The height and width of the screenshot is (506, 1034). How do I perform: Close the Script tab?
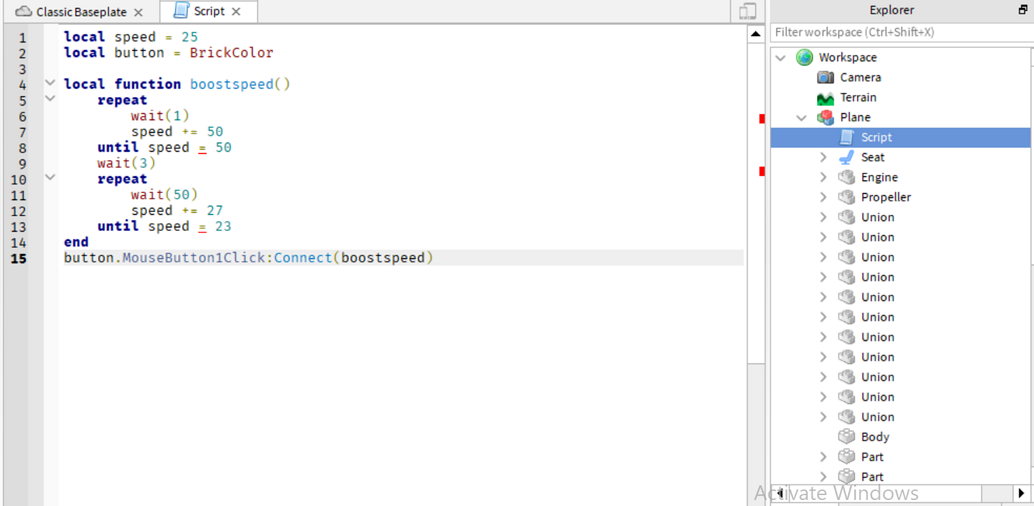click(236, 12)
